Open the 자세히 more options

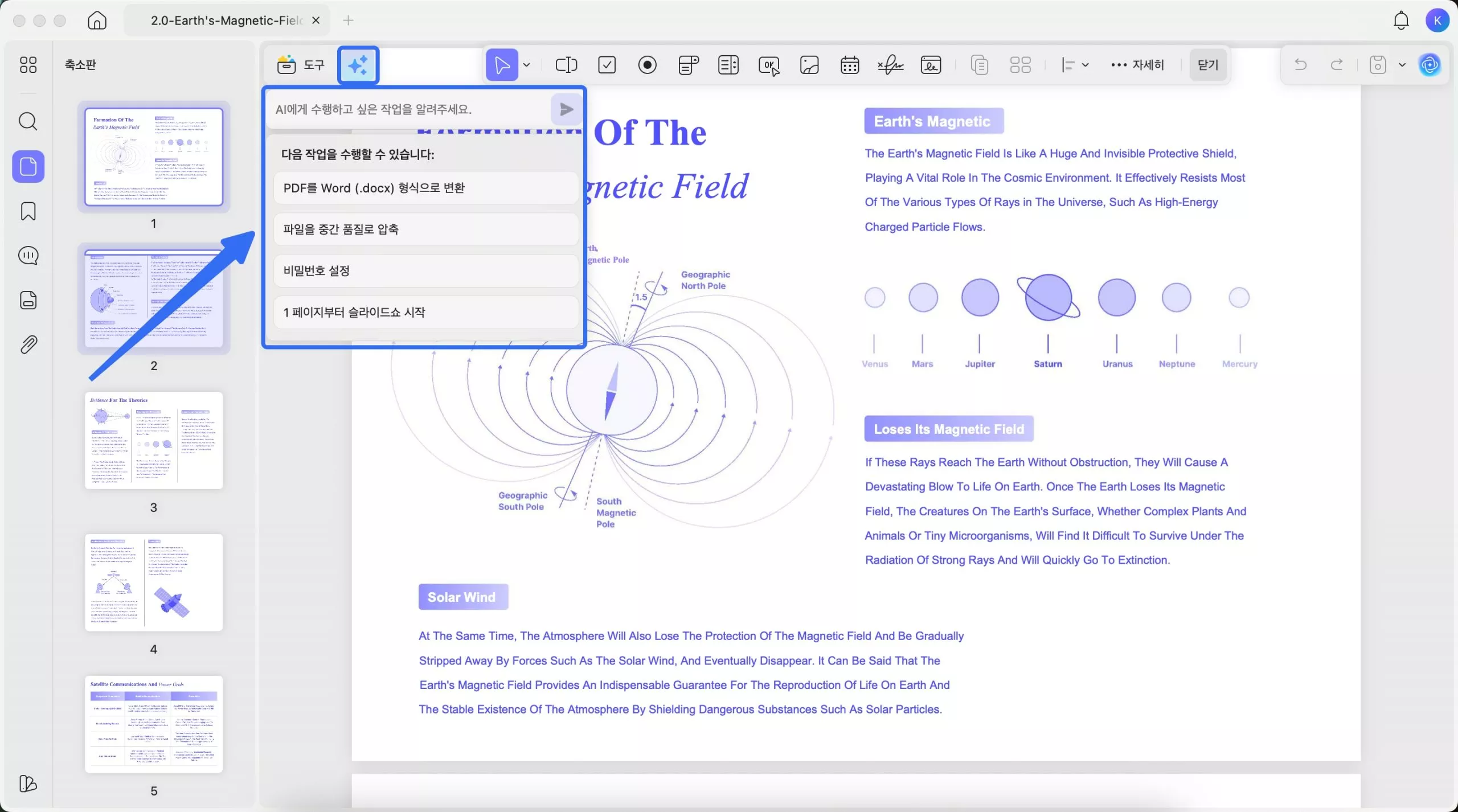1137,65
